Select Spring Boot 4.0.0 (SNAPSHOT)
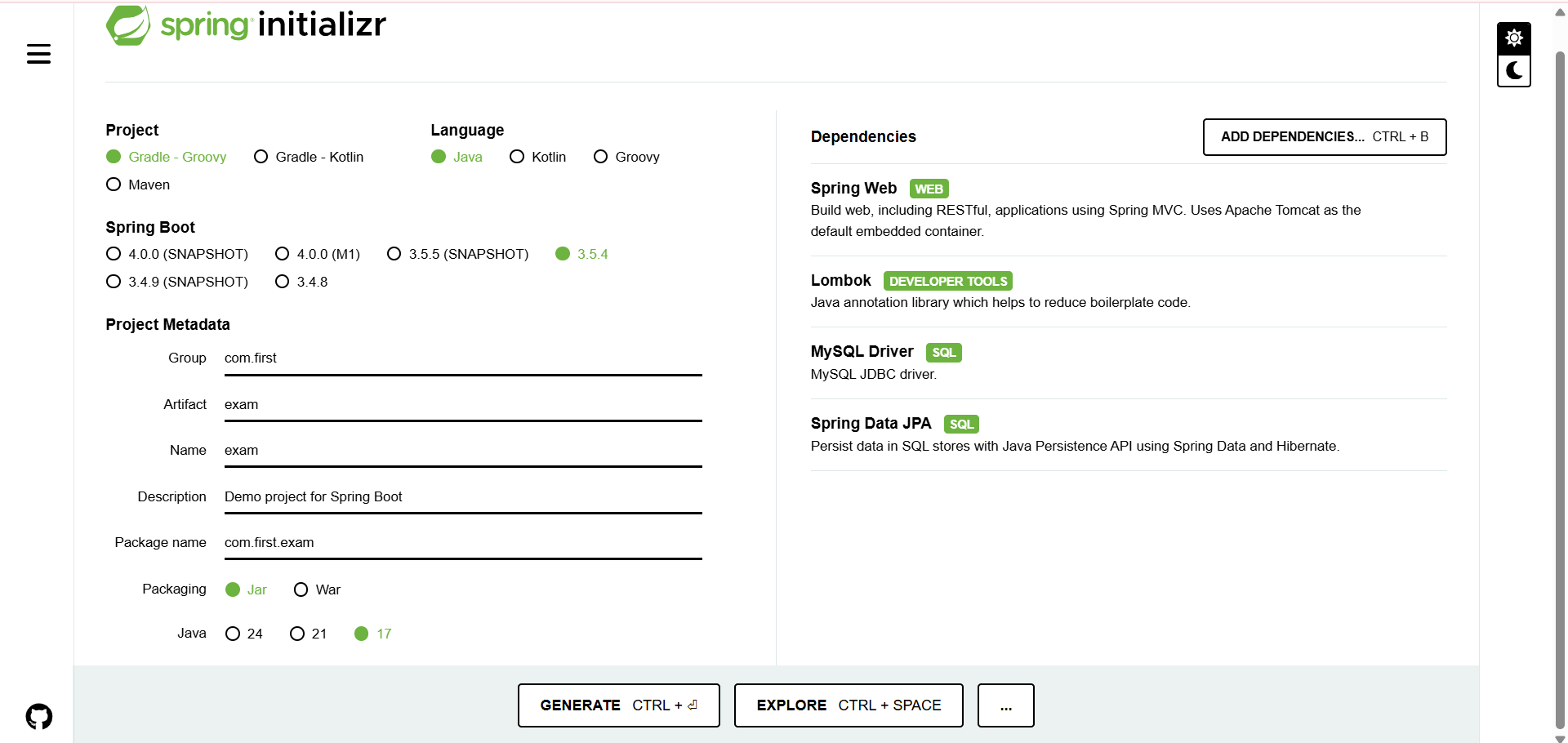The width and height of the screenshot is (1568, 743). [x=177, y=254]
